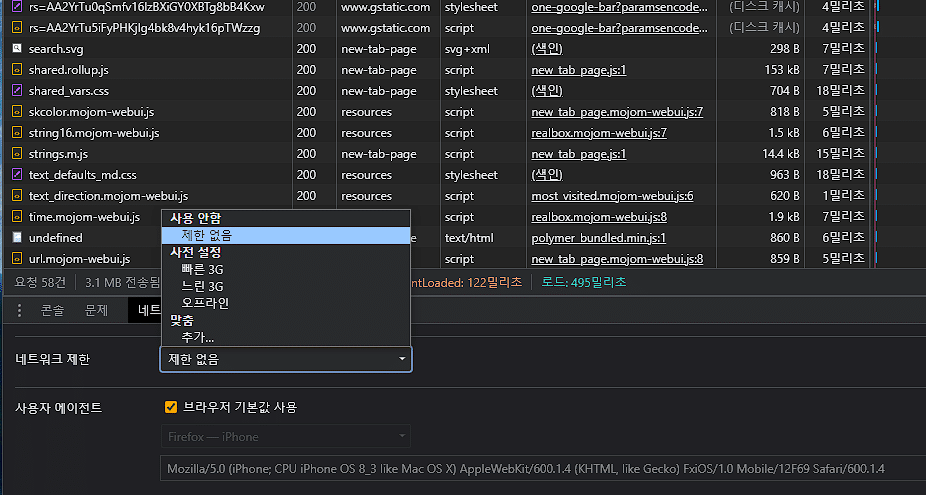Choose 느린 3G throttling preset
The width and height of the screenshot is (926, 495).
tap(202, 286)
